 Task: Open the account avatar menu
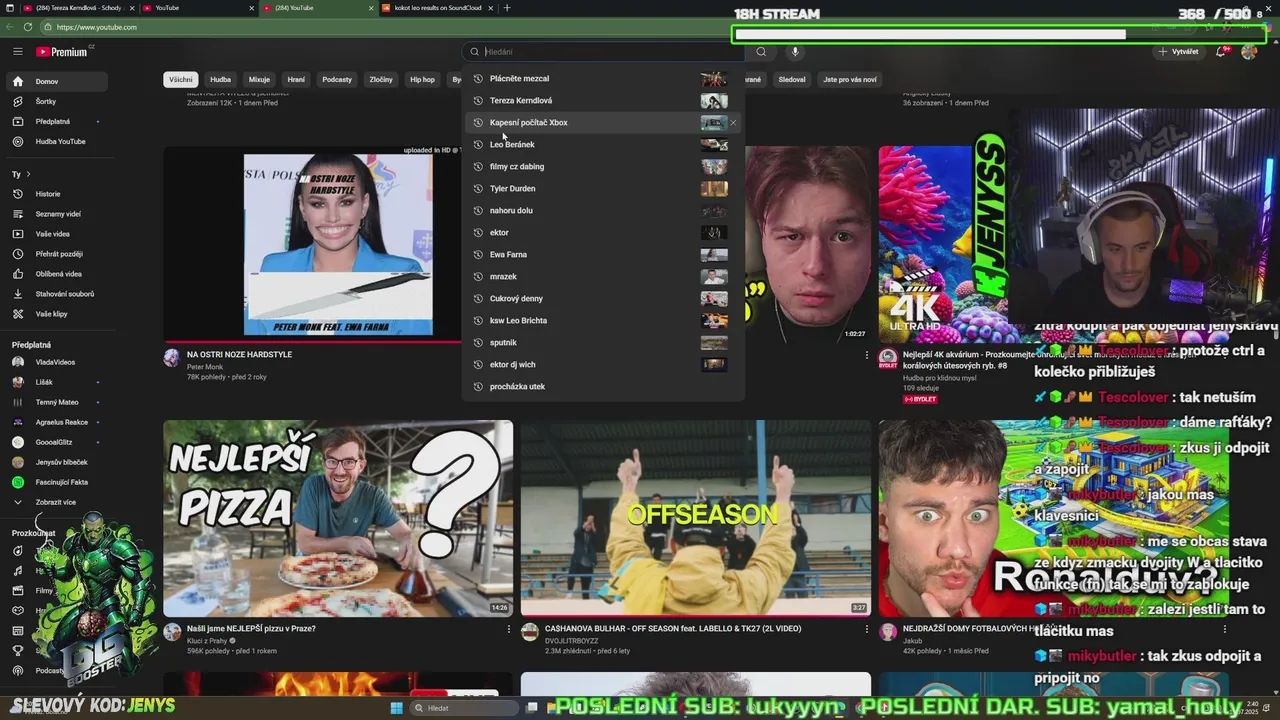point(1249,51)
